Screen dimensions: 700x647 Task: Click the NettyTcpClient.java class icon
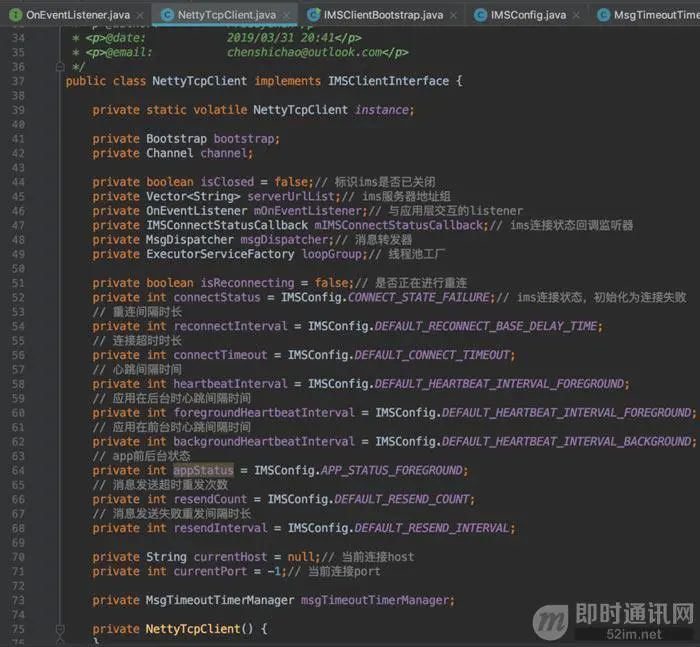coord(167,15)
